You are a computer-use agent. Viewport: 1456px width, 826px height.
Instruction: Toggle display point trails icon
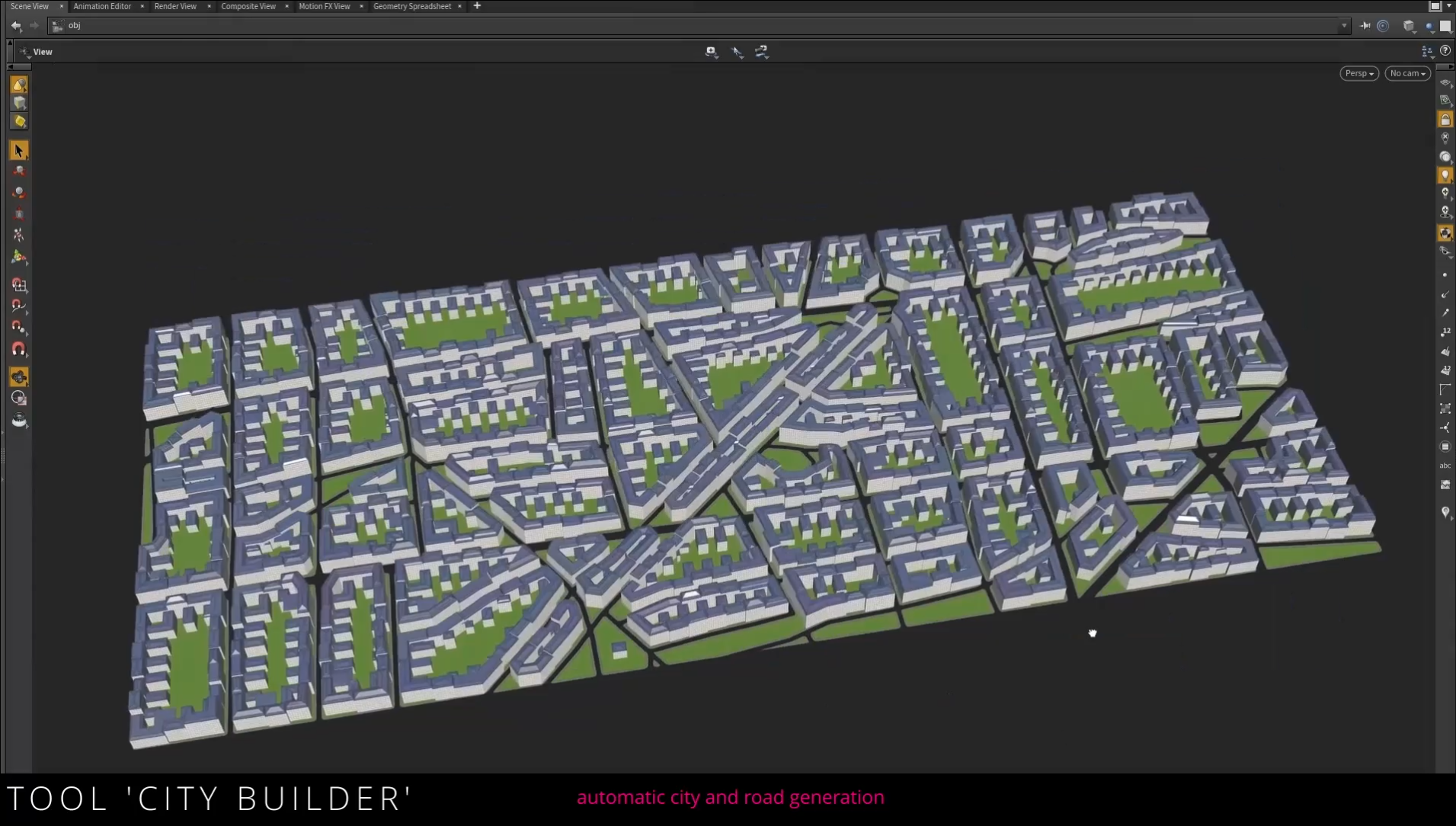pos(1445,313)
